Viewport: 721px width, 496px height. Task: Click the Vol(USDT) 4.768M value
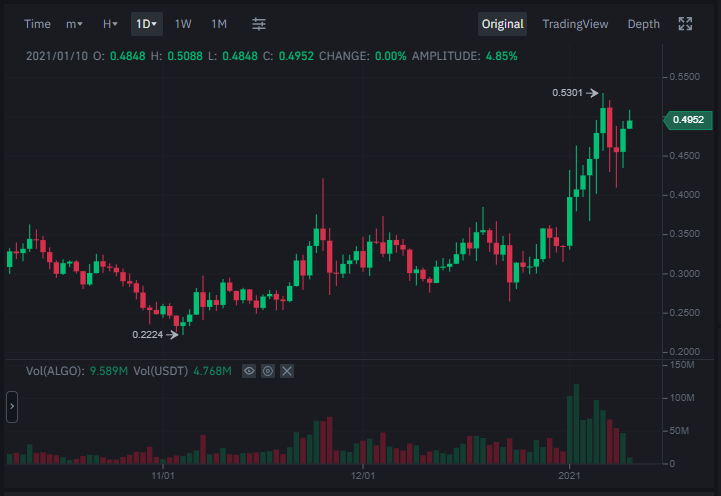[212, 371]
